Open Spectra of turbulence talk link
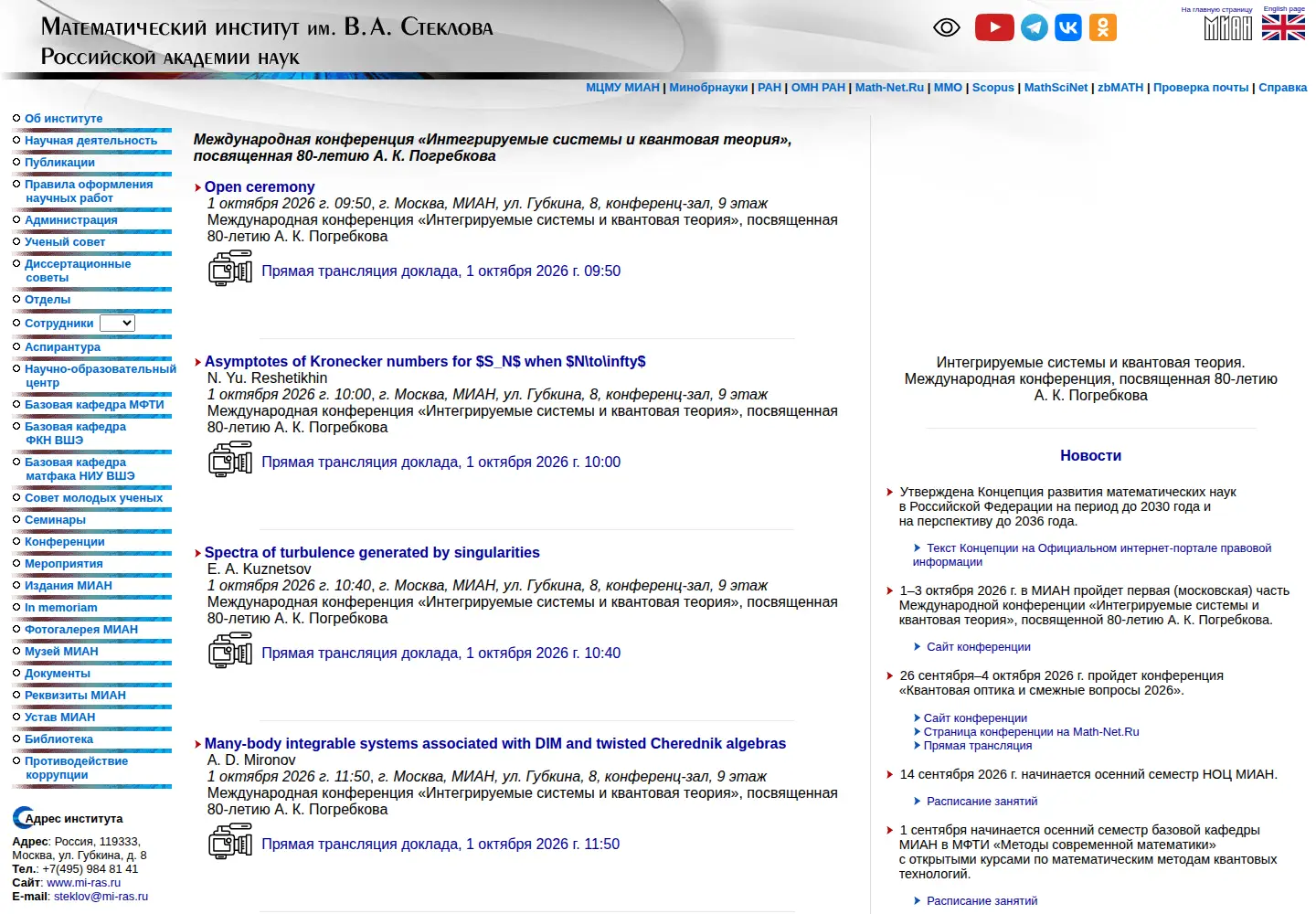 pos(372,552)
